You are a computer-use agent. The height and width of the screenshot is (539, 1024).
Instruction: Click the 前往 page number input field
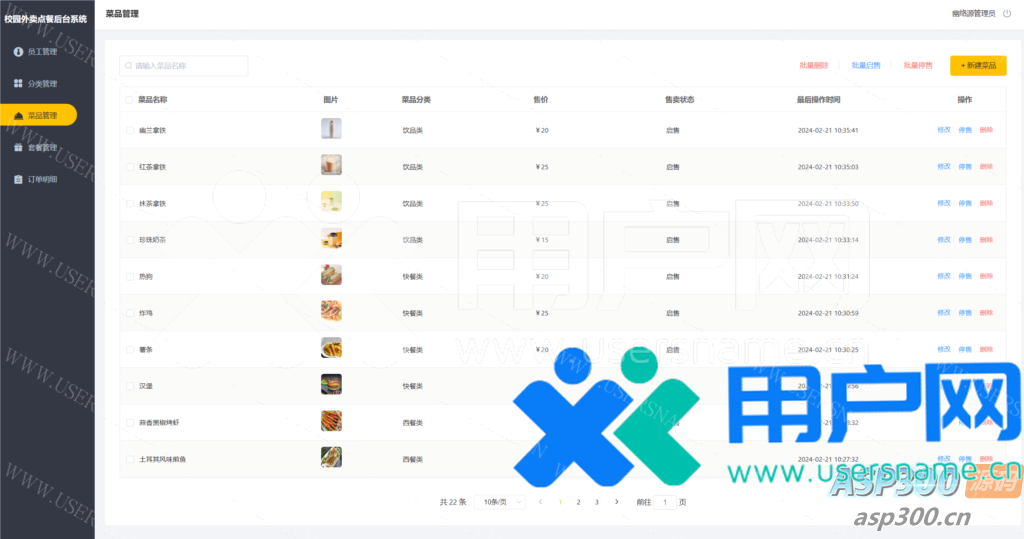[665, 502]
